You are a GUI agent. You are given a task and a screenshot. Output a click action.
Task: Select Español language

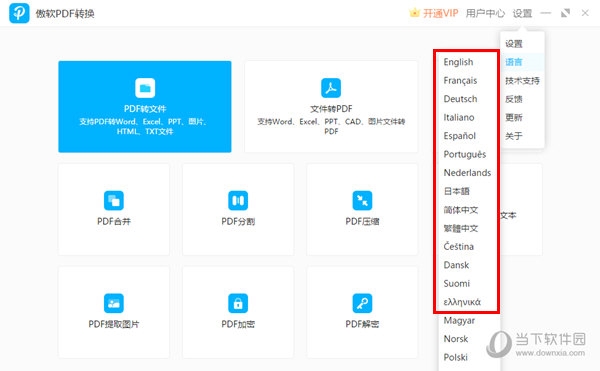click(460, 135)
